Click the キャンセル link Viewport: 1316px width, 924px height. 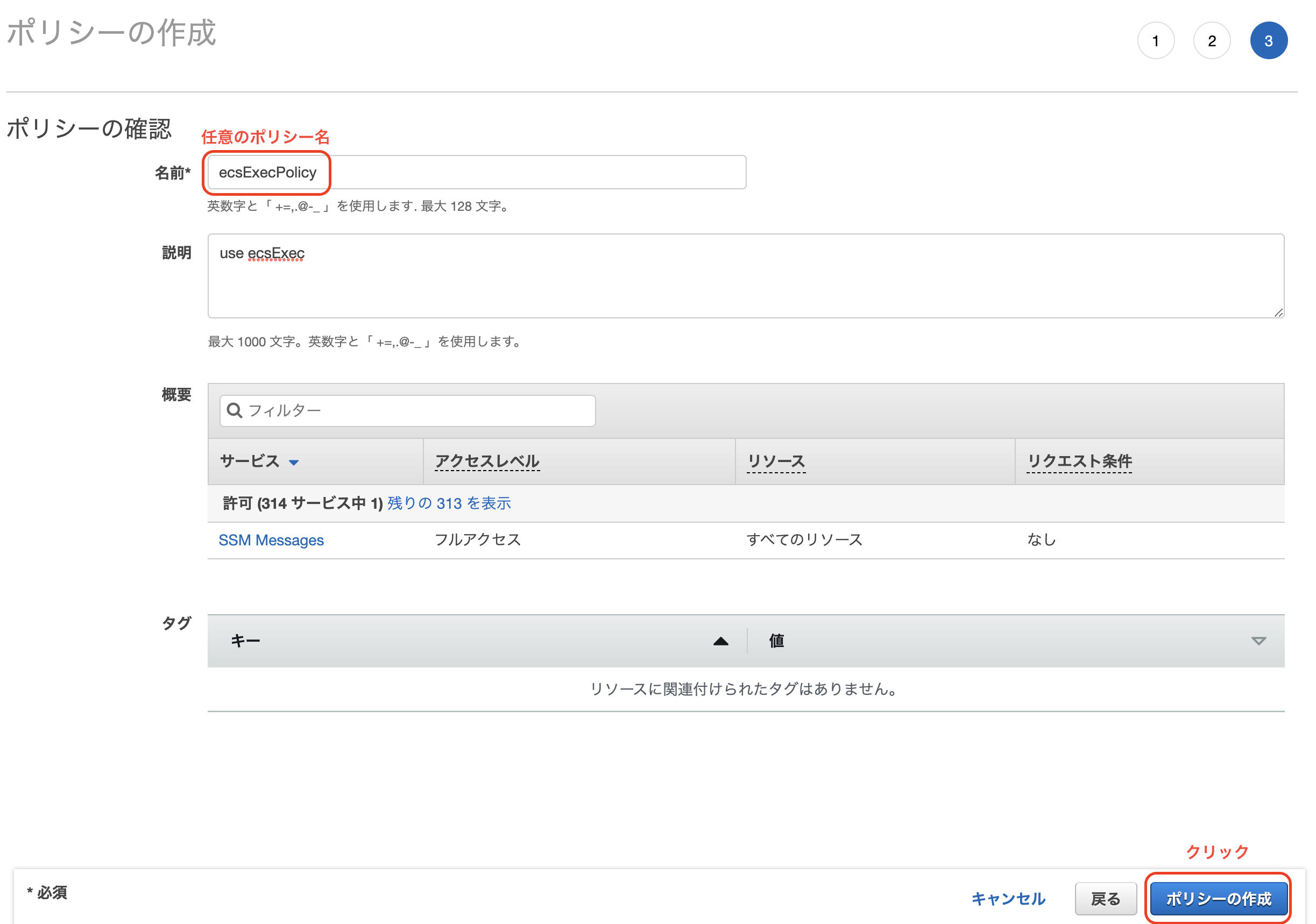1008,898
